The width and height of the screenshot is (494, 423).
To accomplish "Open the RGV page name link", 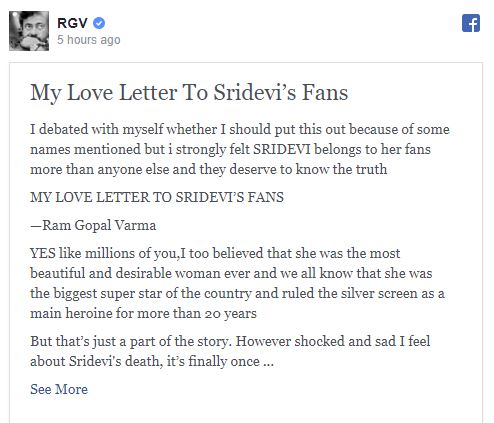I will 72,23.
